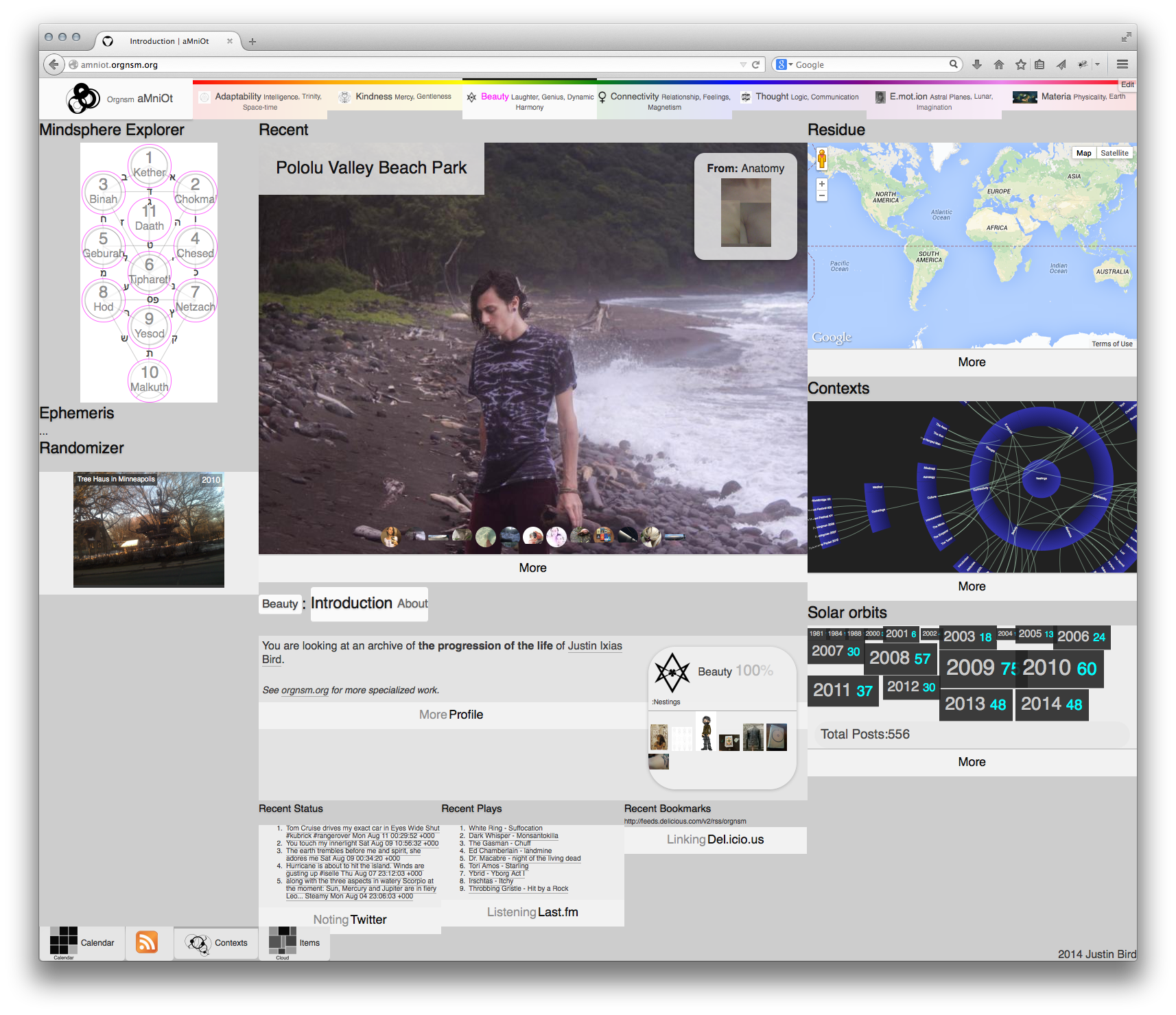Click the map zoom out button

(822, 196)
